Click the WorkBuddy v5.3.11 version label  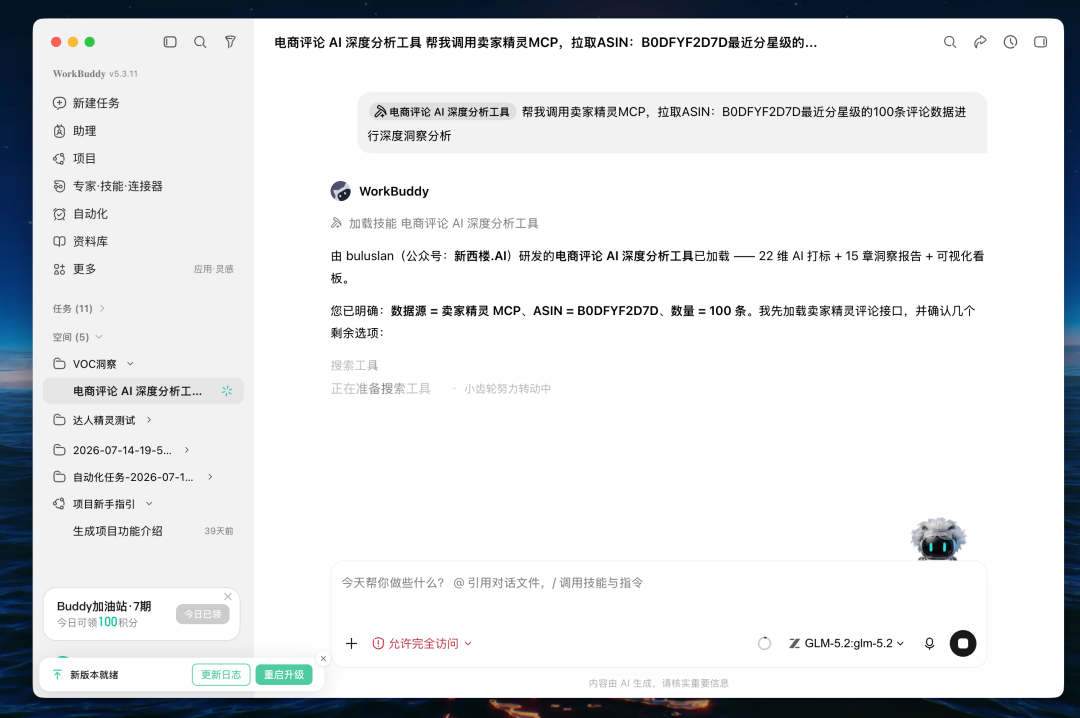tap(95, 74)
